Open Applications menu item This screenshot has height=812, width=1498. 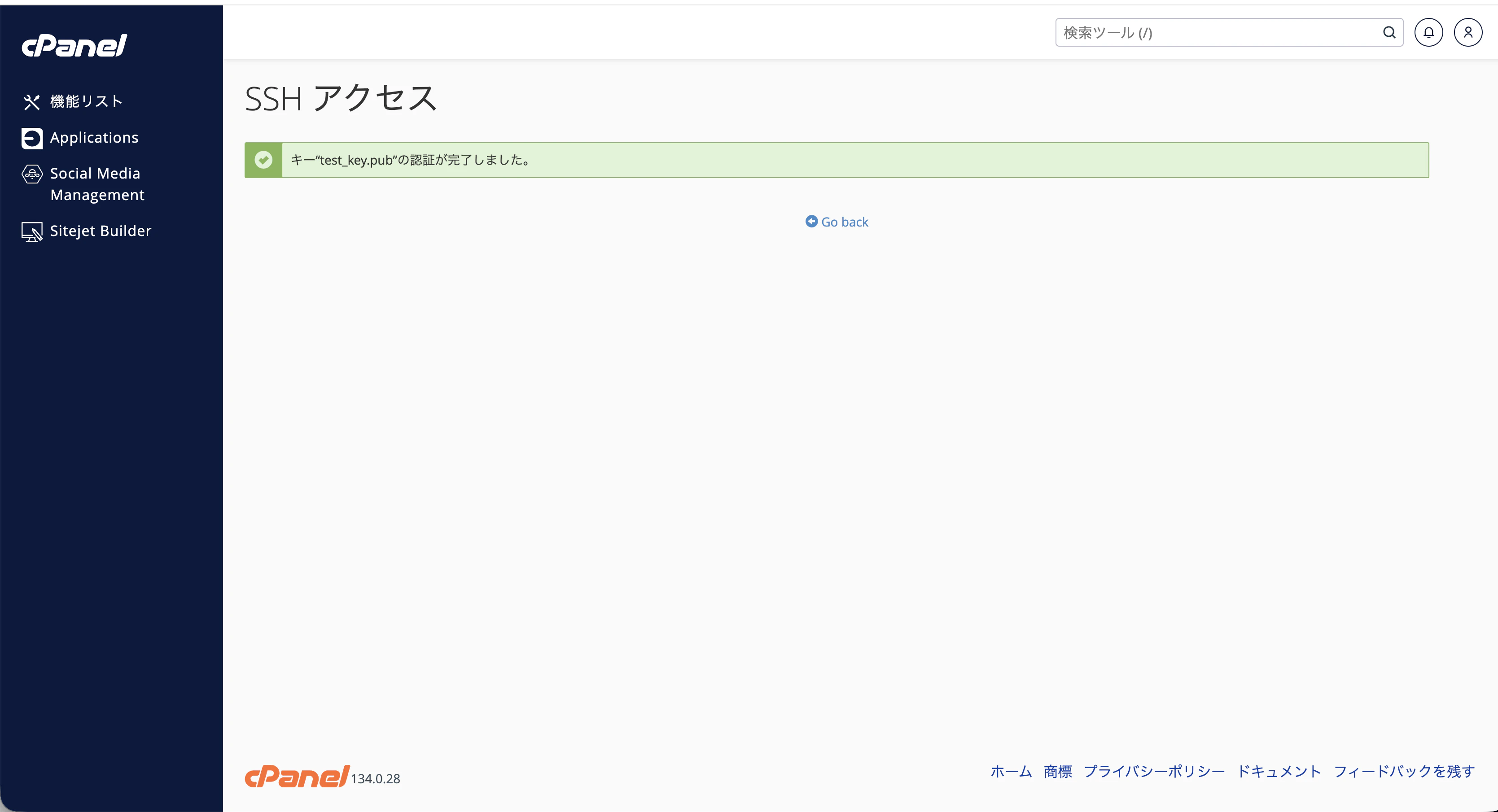point(94,138)
